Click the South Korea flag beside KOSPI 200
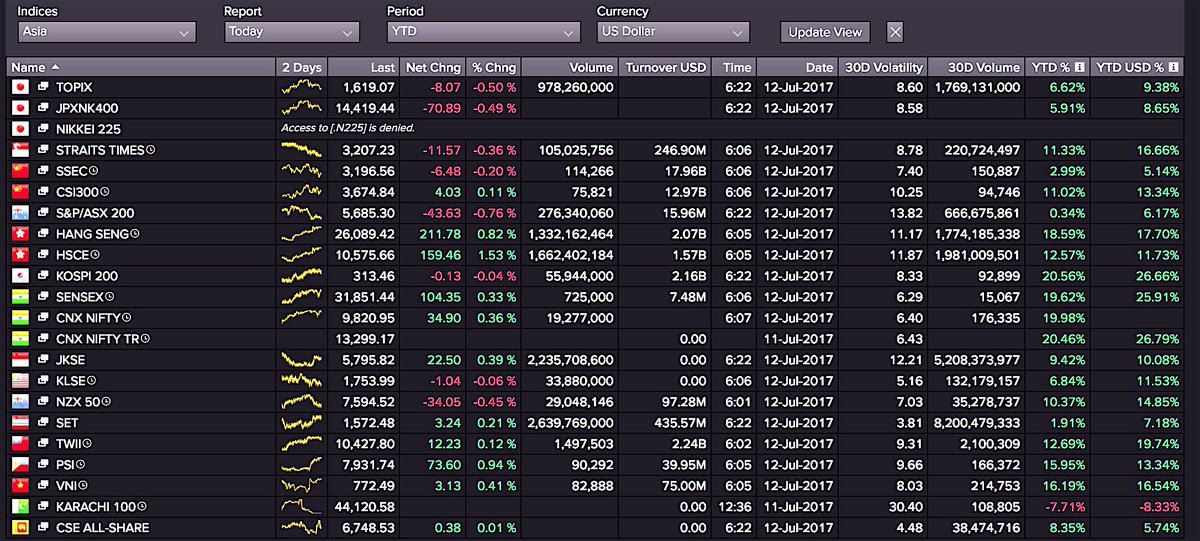The height and width of the screenshot is (541, 1200). click(x=19, y=275)
